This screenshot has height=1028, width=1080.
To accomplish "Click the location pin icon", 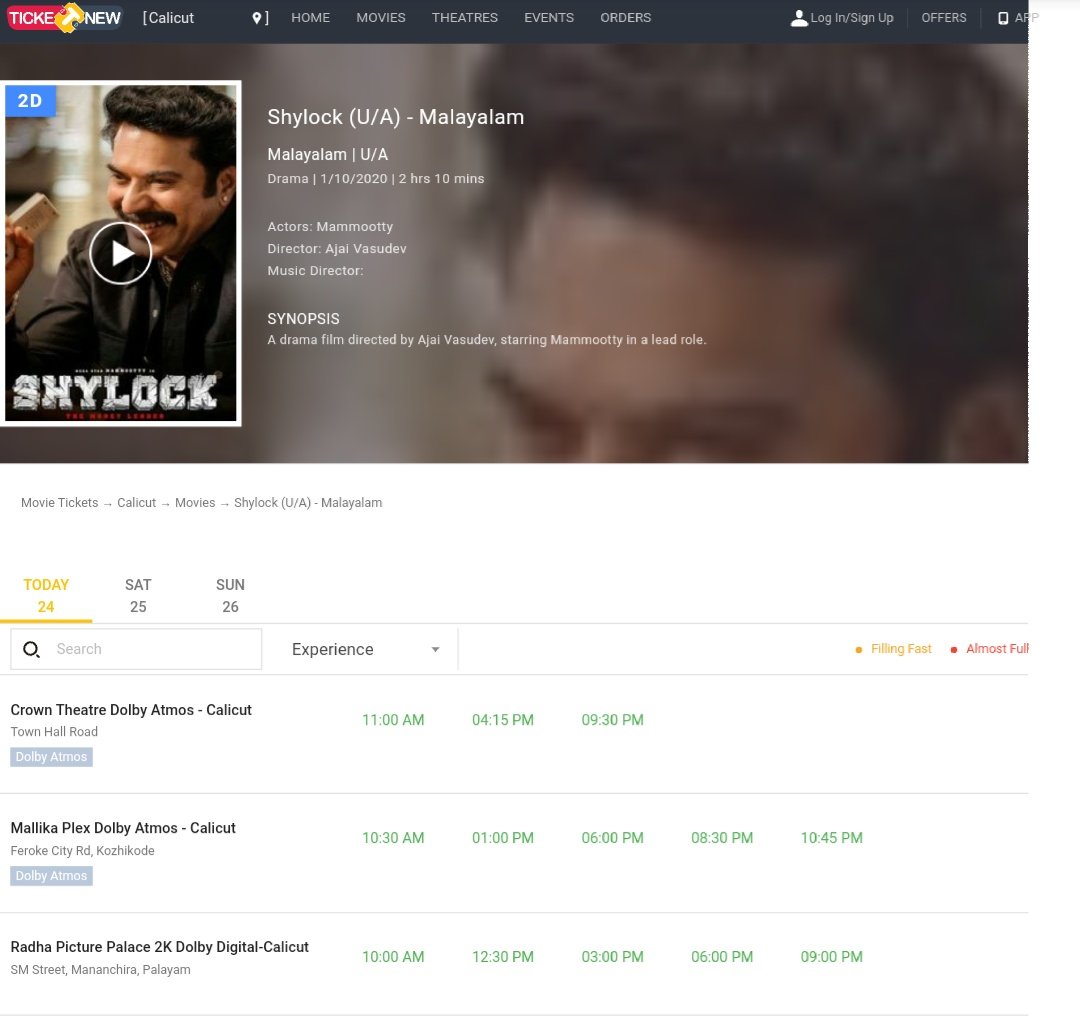I will tap(257, 18).
